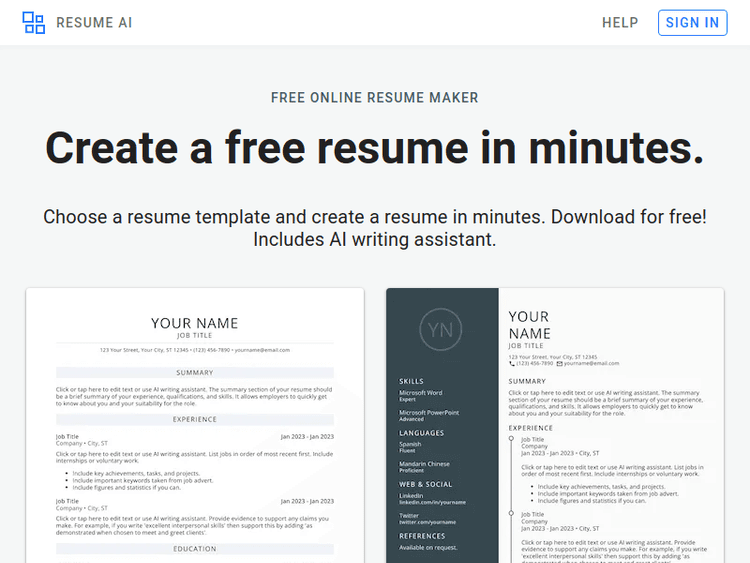
Task: Select the References heading in dark sidebar
Action: tap(422, 536)
